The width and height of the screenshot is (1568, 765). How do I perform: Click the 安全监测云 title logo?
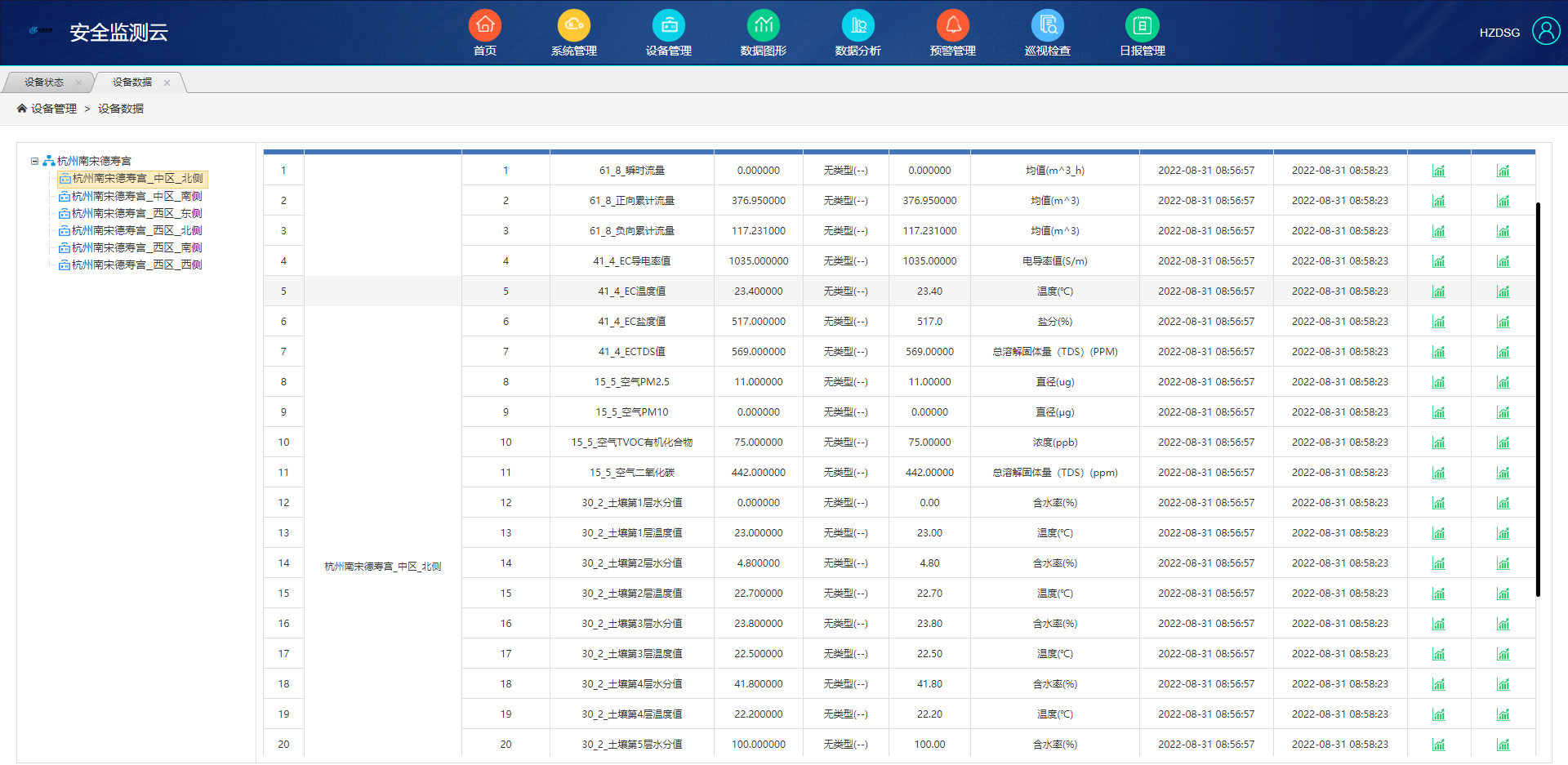pos(118,32)
